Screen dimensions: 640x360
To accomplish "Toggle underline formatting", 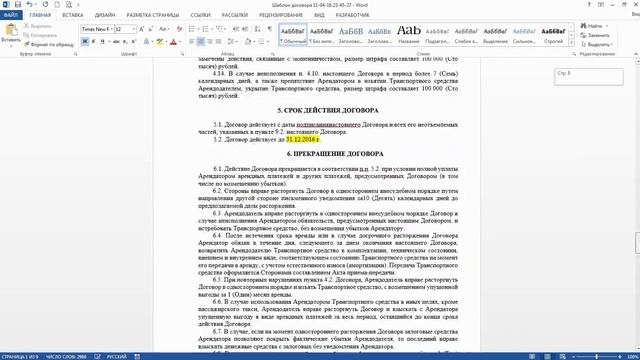I will point(102,42).
